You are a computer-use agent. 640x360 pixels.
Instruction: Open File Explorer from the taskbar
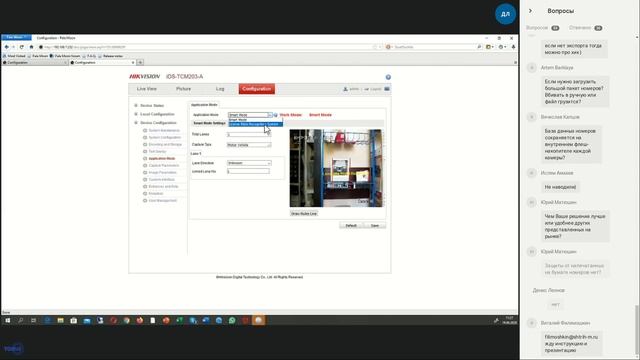(x=60, y=320)
